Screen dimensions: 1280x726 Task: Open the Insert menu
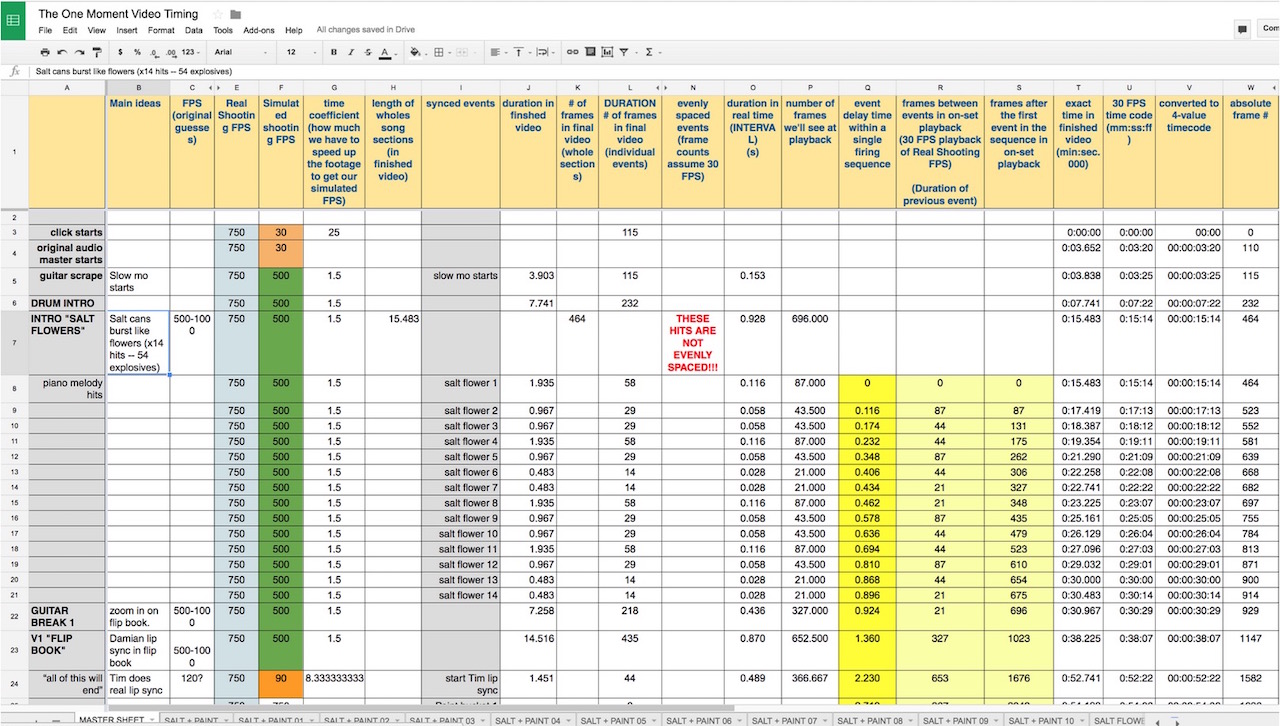(127, 31)
